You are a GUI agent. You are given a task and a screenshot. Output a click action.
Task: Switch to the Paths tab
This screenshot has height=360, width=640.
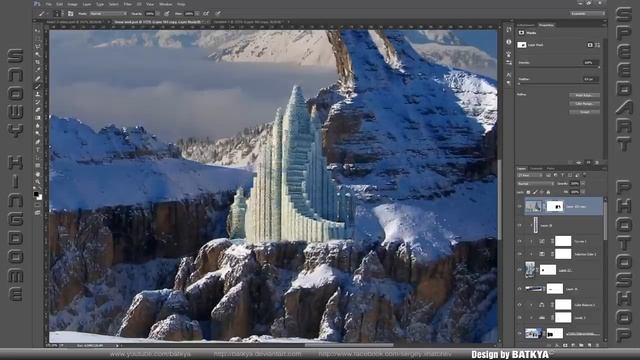pyautogui.click(x=551, y=169)
